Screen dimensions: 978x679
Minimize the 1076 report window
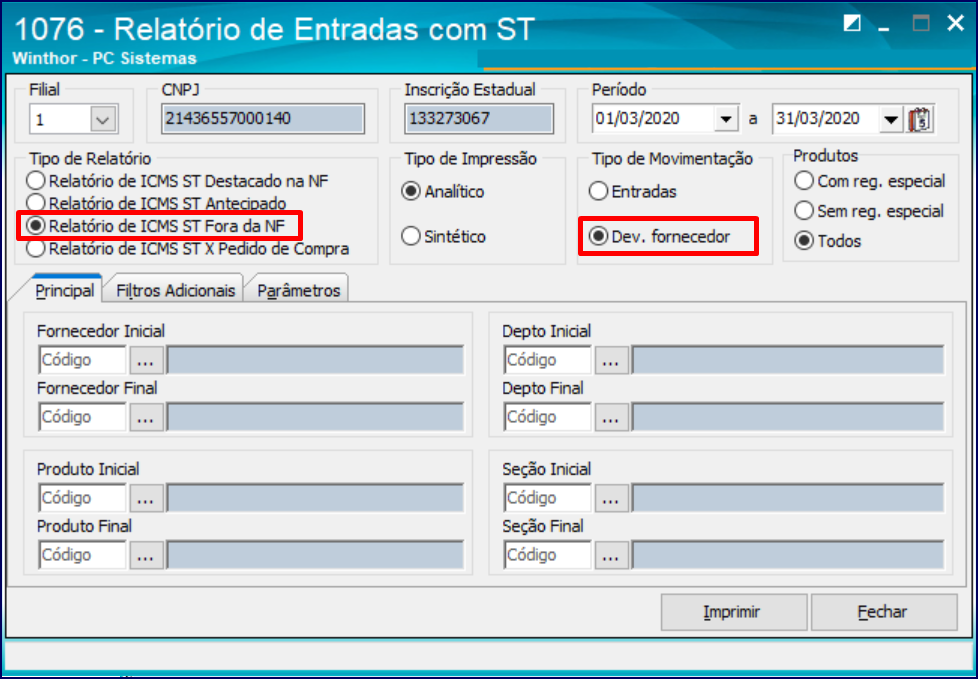click(x=884, y=28)
